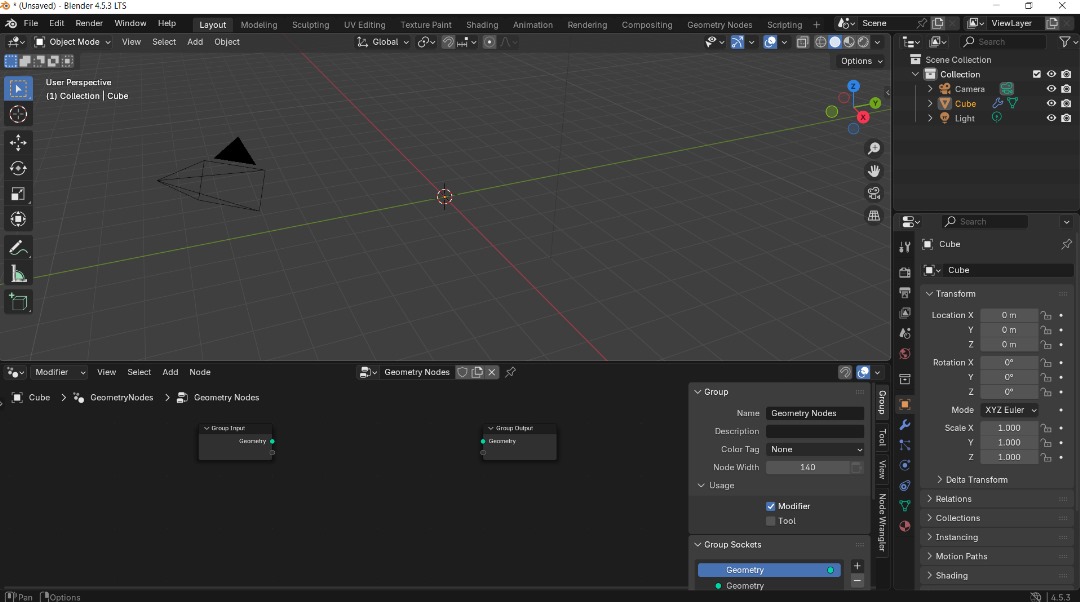The width and height of the screenshot is (1080, 602).
Task: Enable the Tool usage checkbox
Action: click(771, 521)
